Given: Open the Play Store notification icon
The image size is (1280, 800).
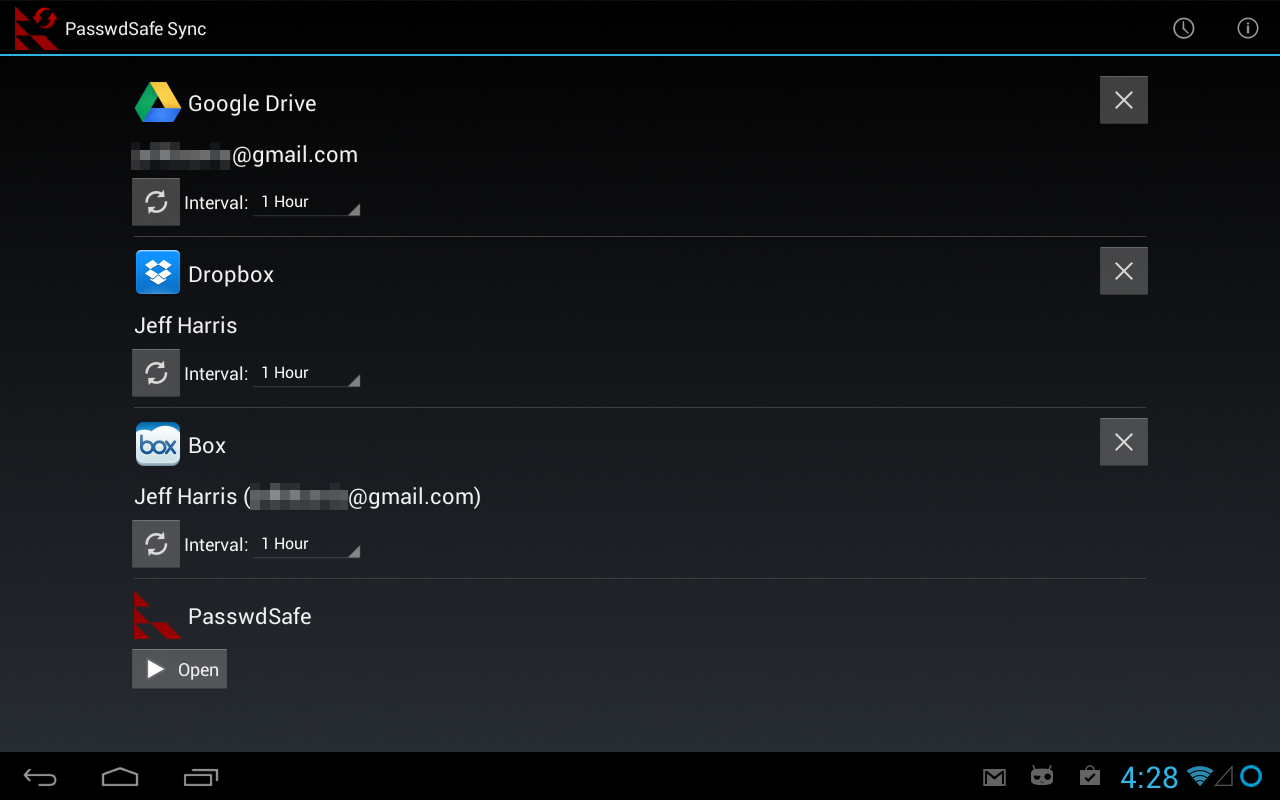Looking at the screenshot, I should [1090, 776].
